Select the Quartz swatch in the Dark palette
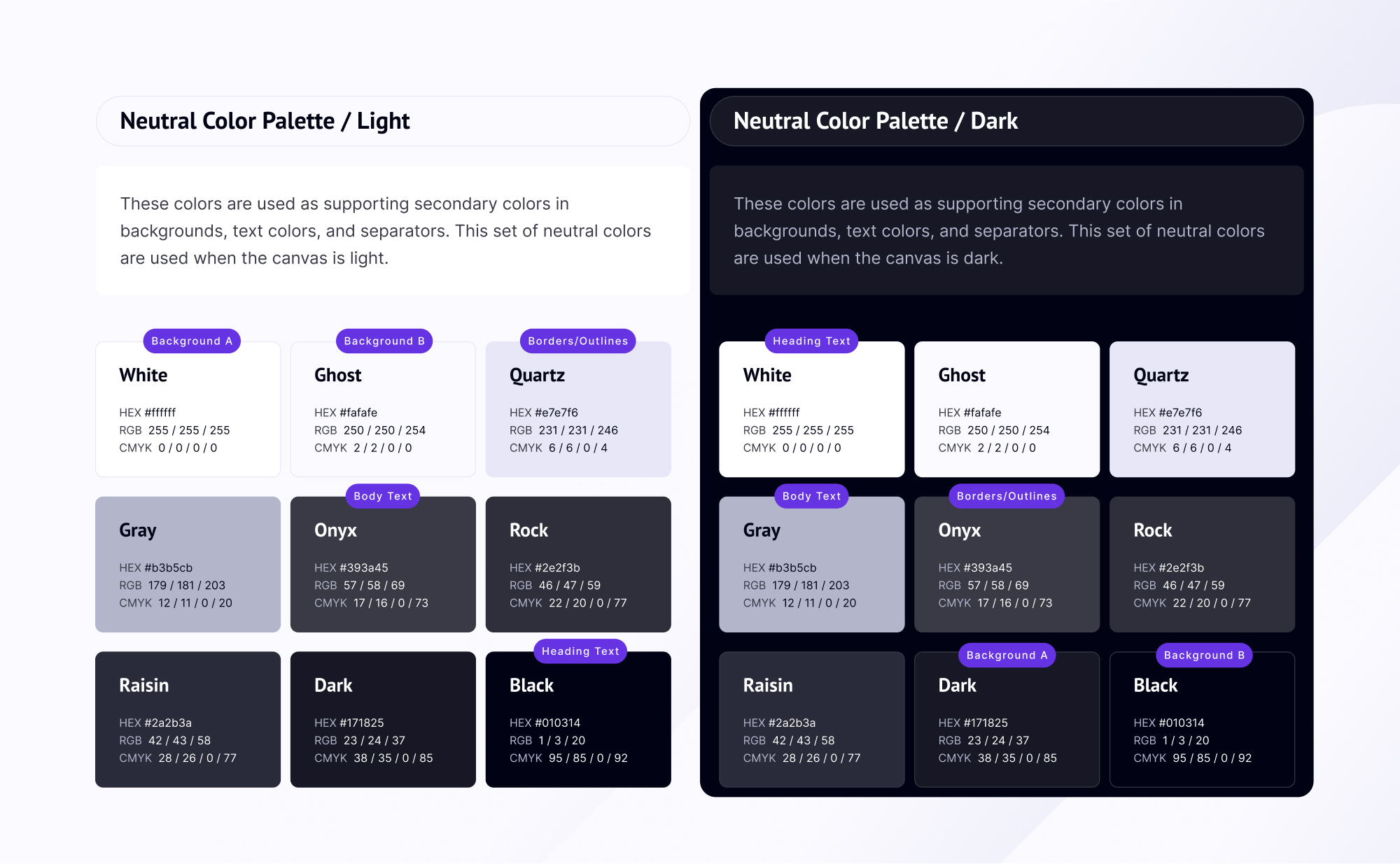 (1202, 410)
